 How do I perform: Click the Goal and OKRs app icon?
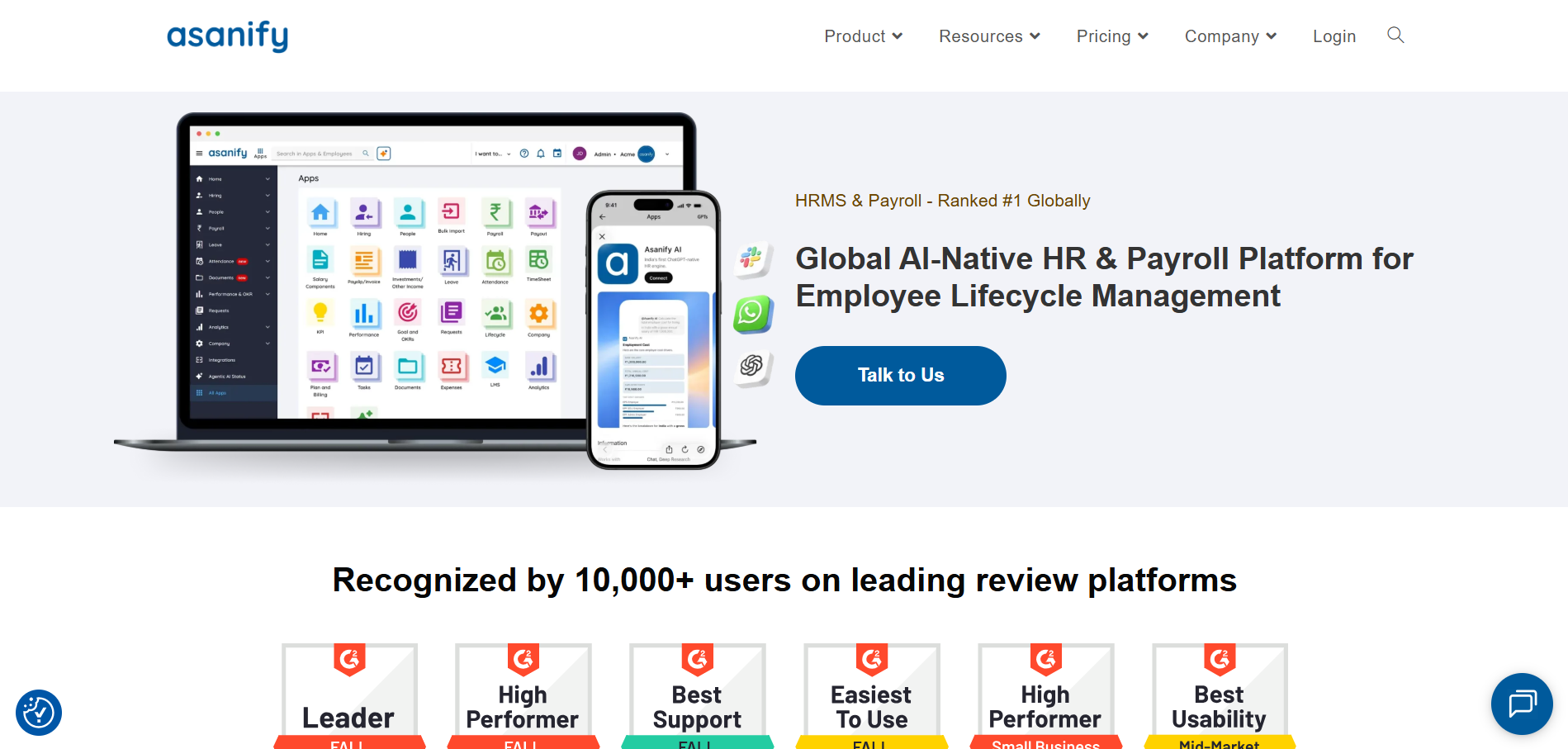pyautogui.click(x=408, y=312)
